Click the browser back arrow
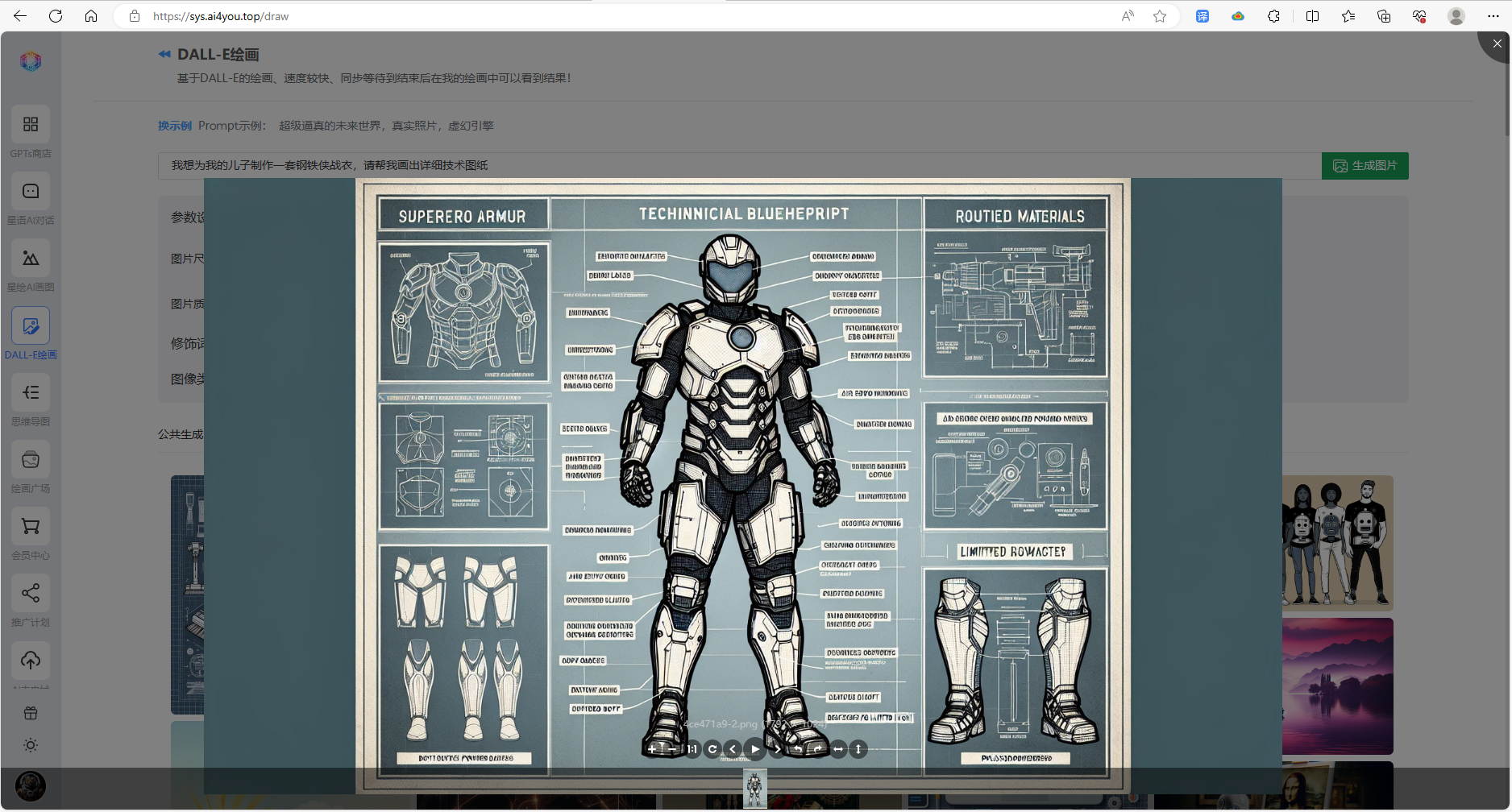 point(20,16)
